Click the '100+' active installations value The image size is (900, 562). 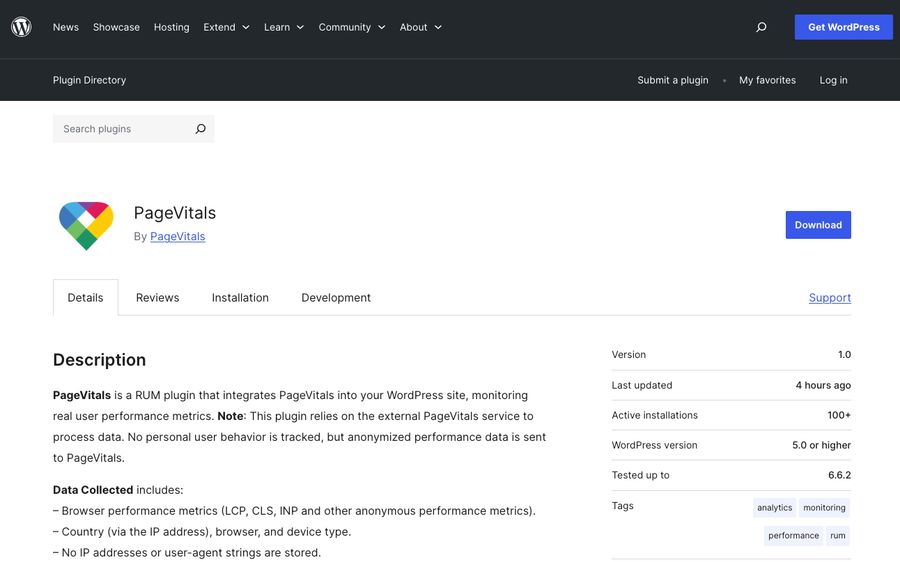(839, 415)
